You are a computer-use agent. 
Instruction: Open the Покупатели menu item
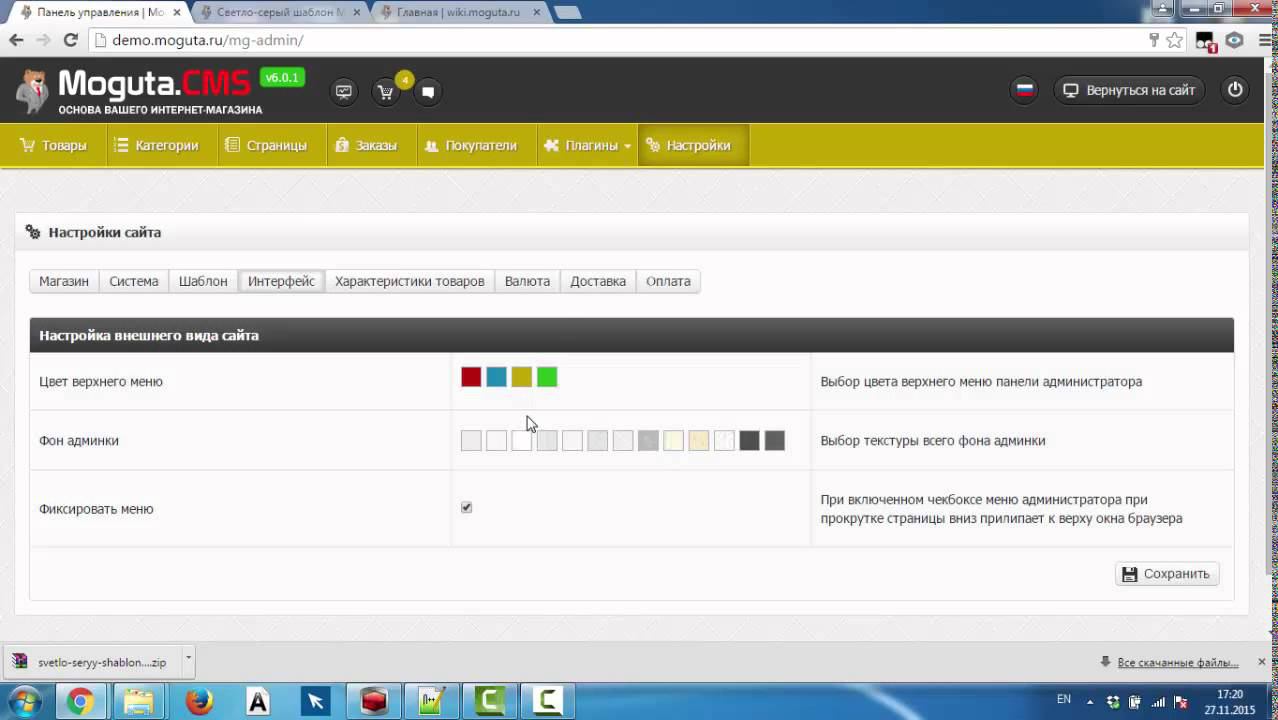coord(471,145)
